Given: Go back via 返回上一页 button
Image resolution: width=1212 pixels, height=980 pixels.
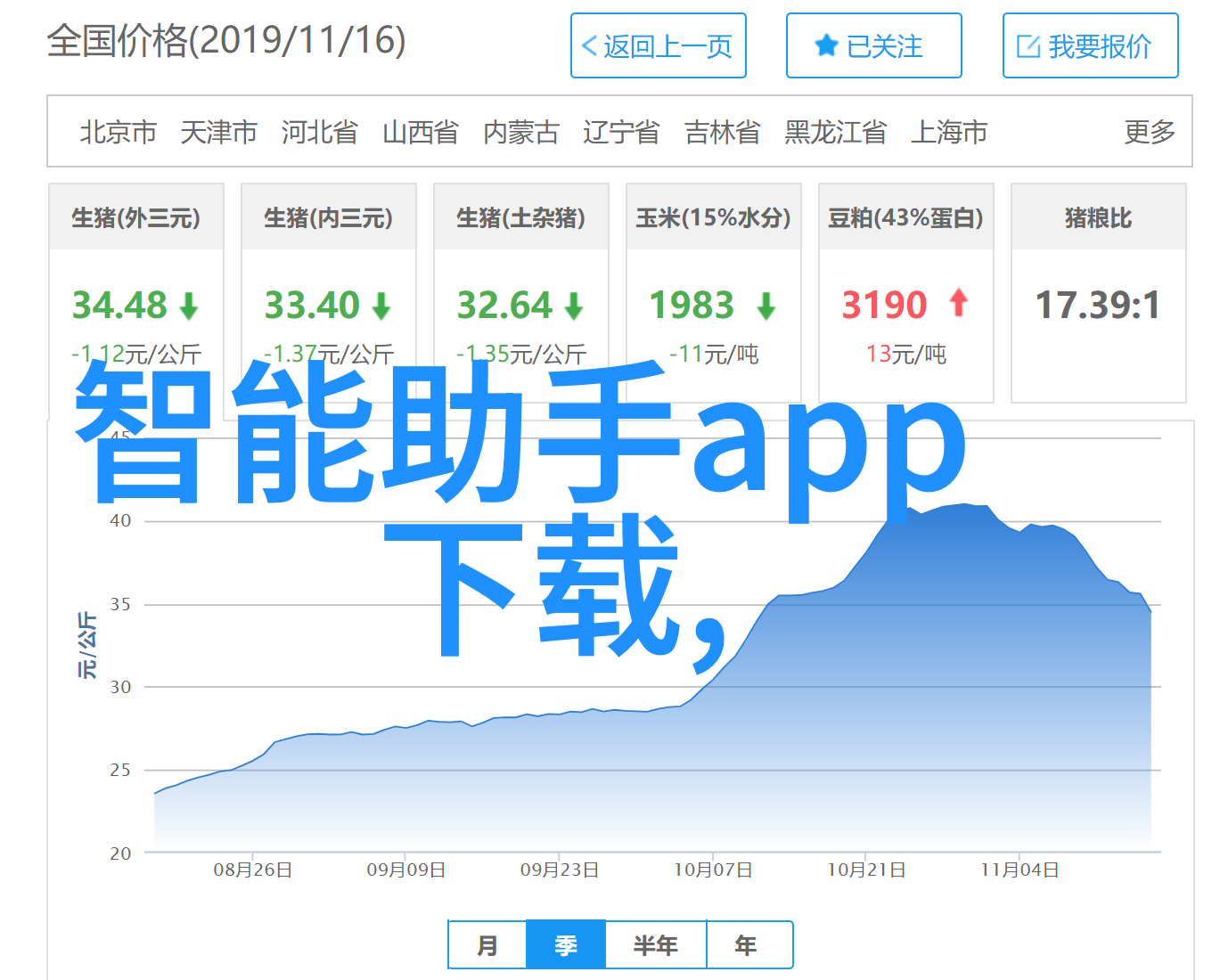Looking at the screenshot, I should click(x=658, y=45).
